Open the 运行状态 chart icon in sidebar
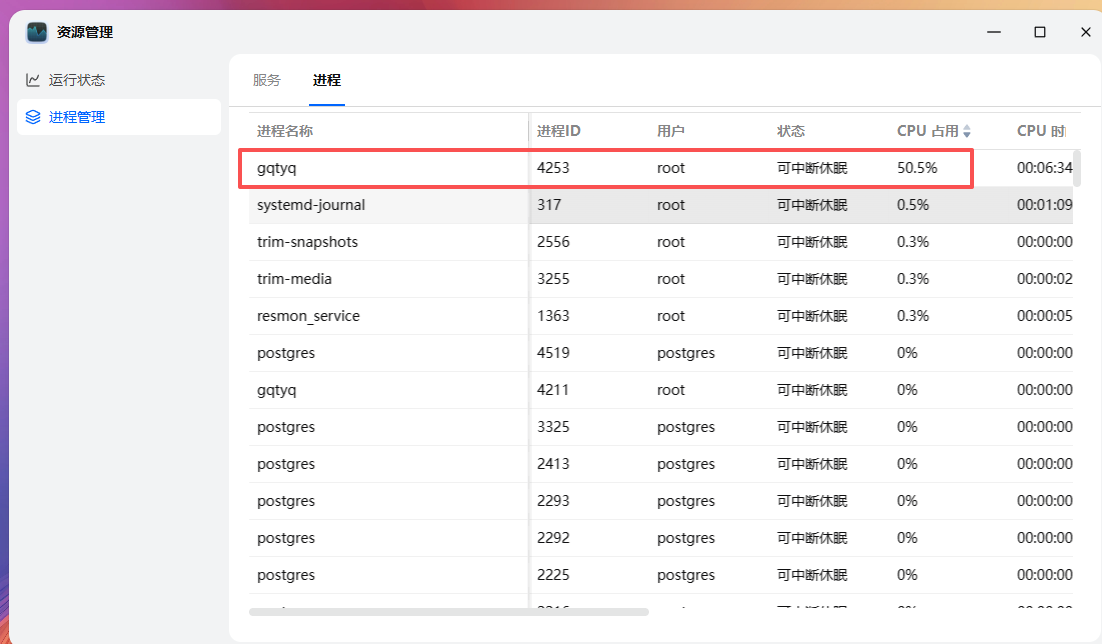The height and width of the screenshot is (644, 1102). (32, 80)
